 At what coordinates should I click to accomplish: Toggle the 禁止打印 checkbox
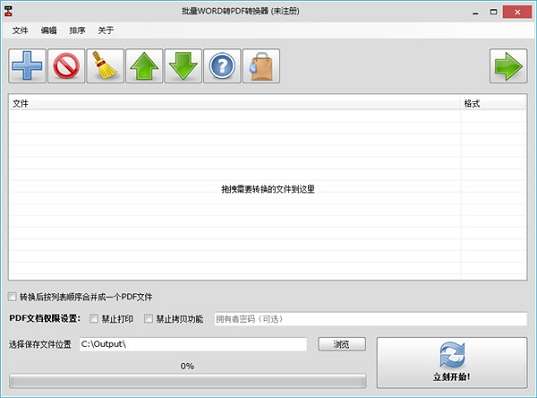[93, 319]
